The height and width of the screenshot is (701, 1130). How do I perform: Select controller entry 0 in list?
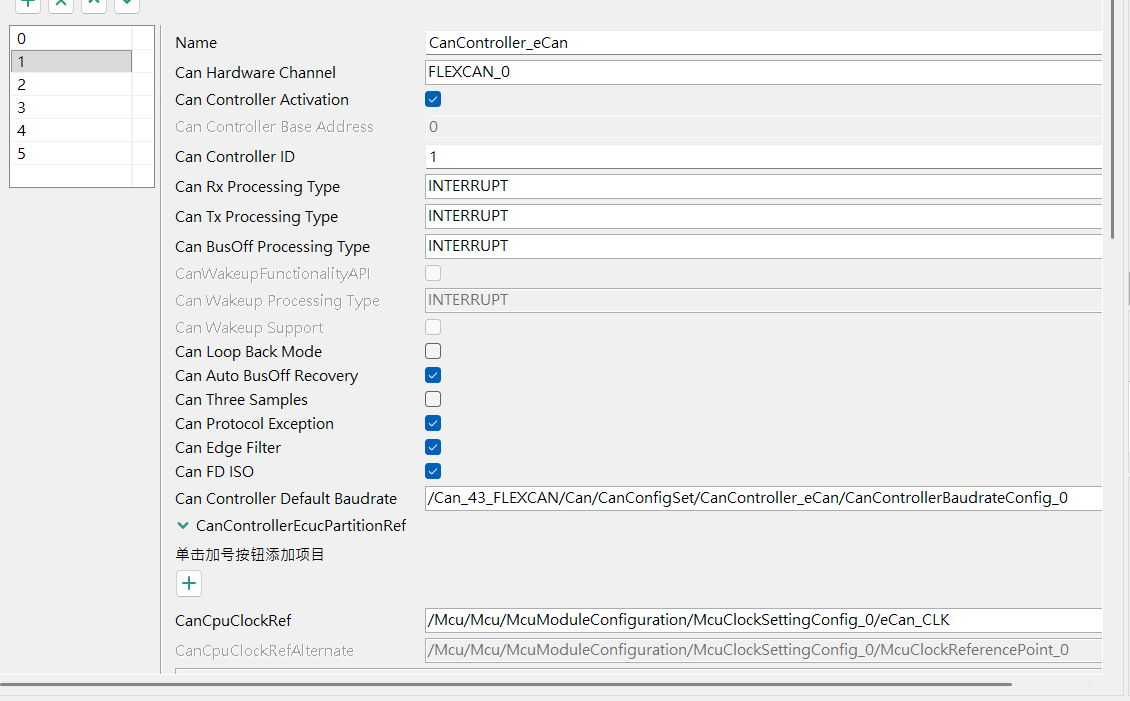pyautogui.click(x=71, y=39)
